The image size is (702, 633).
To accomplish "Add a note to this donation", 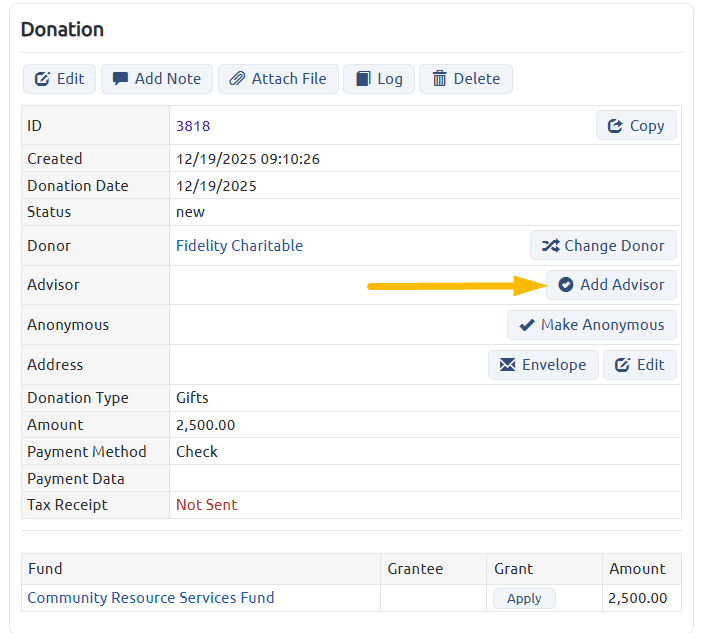I will click(157, 79).
